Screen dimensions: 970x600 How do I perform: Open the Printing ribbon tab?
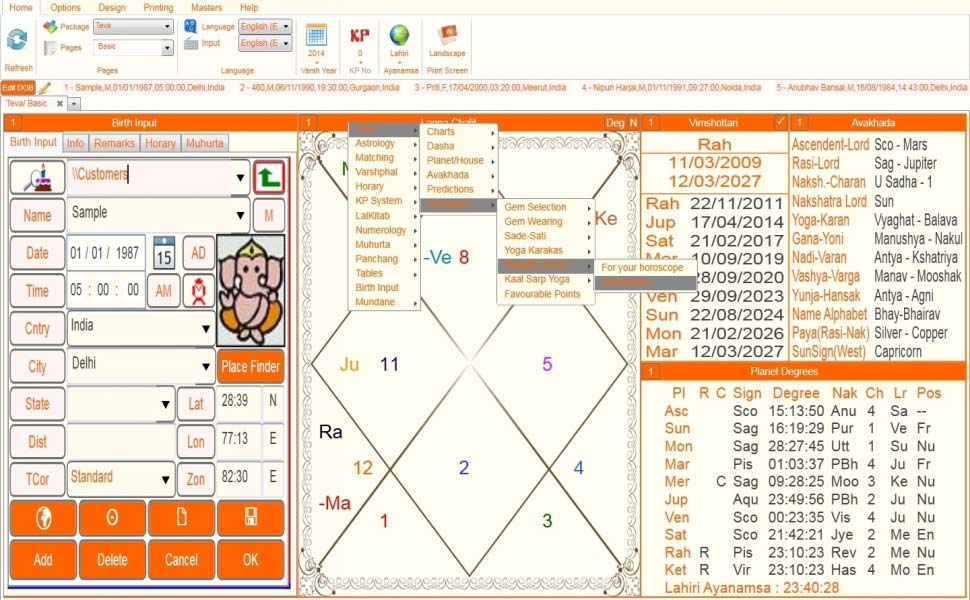click(158, 7)
